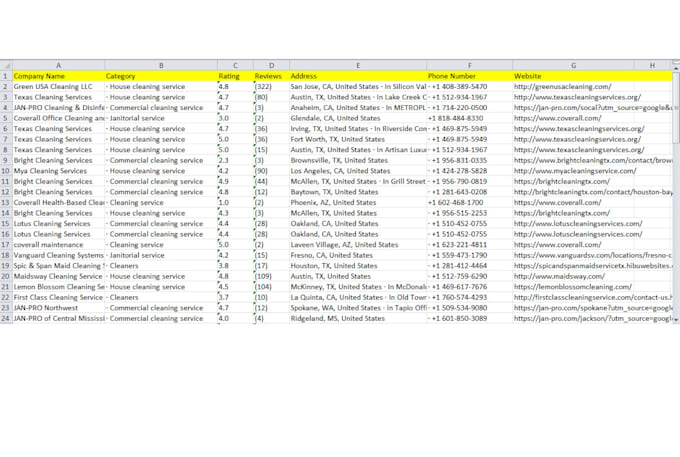
Task: Click the Janitorial service cell in row 5
Action: 161,118
